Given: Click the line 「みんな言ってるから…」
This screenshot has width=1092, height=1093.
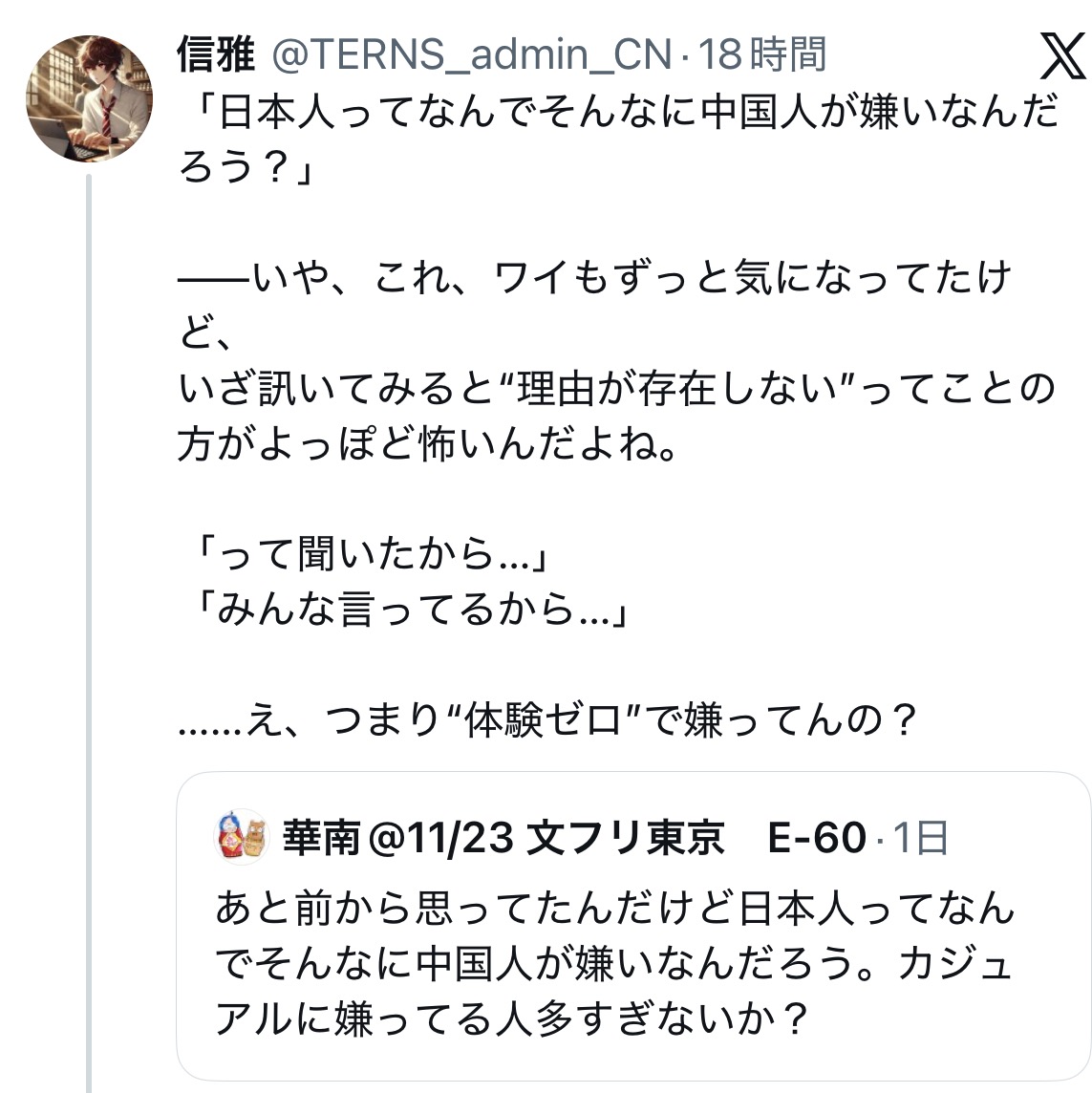Looking at the screenshot, I should tap(404, 610).
